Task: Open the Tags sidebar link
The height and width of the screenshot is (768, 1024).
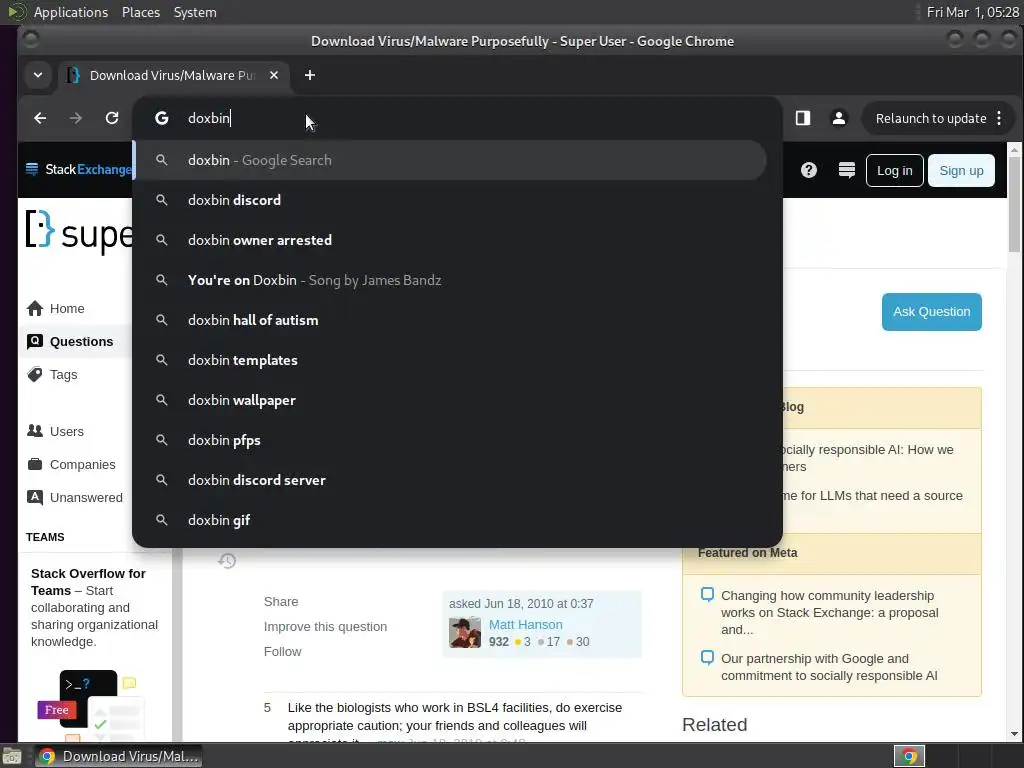Action: pos(63,374)
